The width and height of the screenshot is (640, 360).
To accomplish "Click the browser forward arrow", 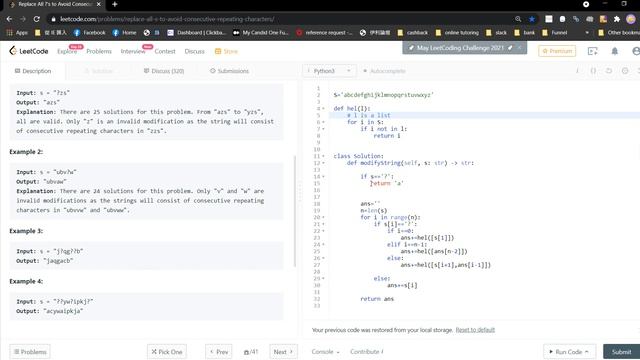I will (23, 19).
